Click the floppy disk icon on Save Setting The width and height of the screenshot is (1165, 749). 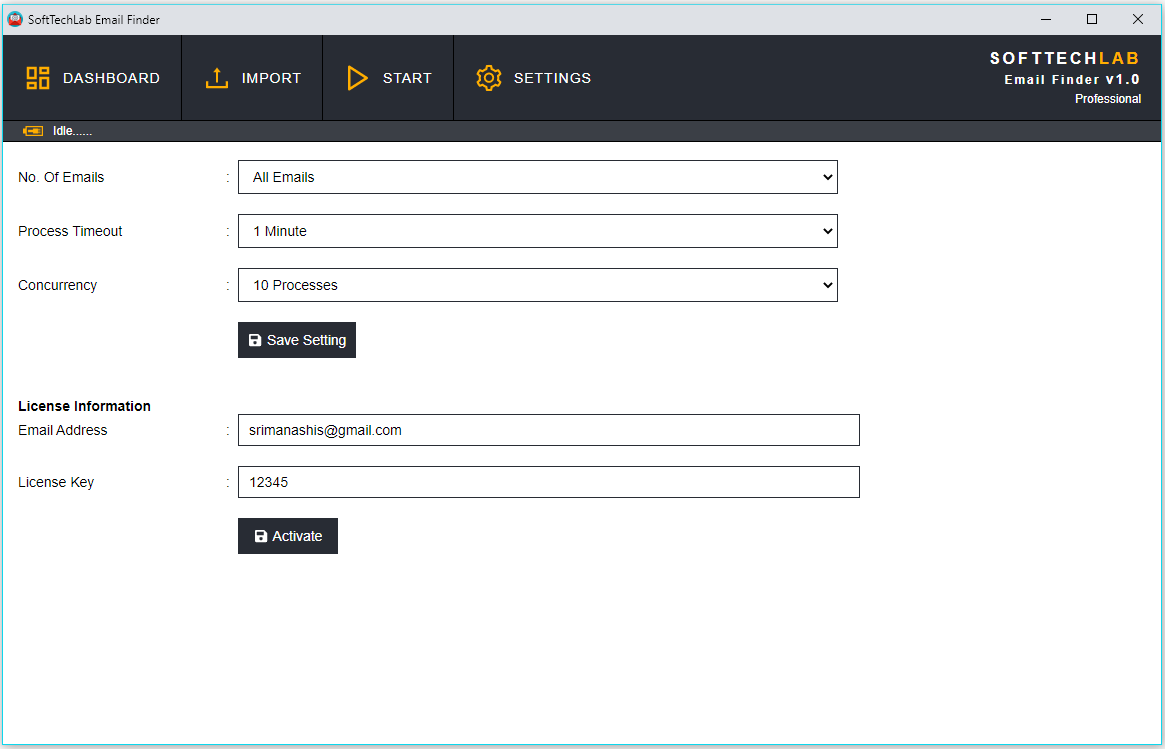[255, 340]
